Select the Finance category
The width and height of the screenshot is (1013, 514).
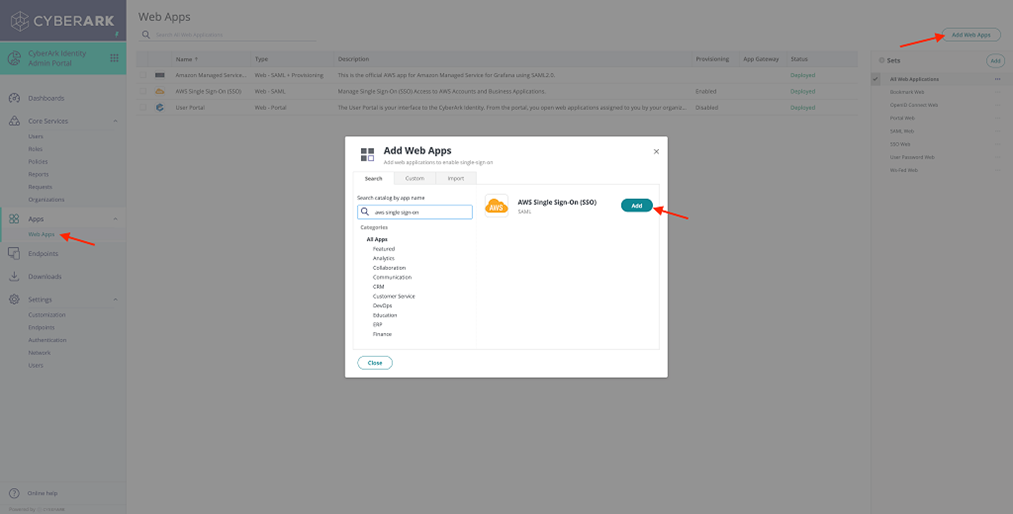tap(382, 334)
